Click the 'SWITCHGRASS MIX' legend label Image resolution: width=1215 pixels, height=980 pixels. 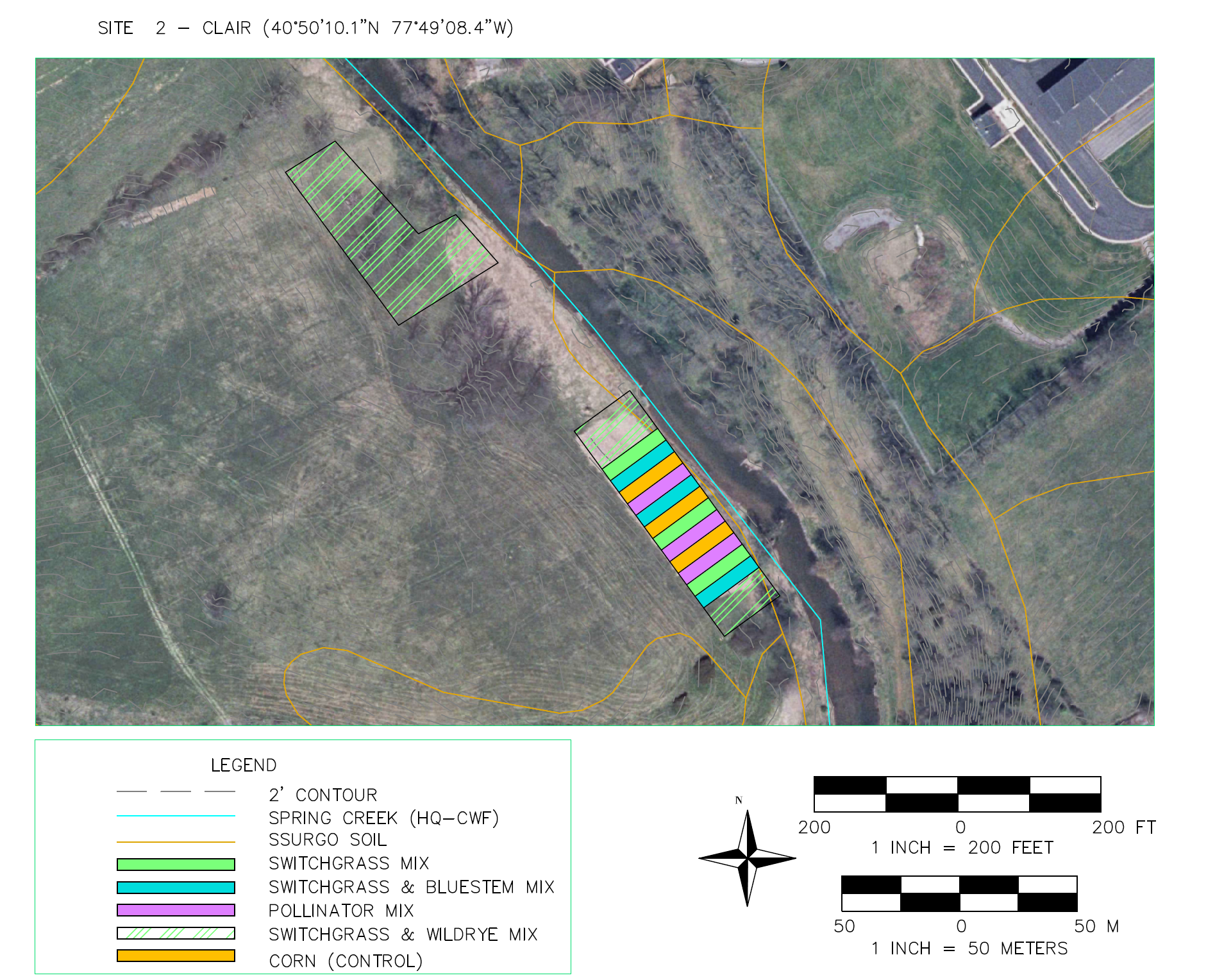coord(349,863)
